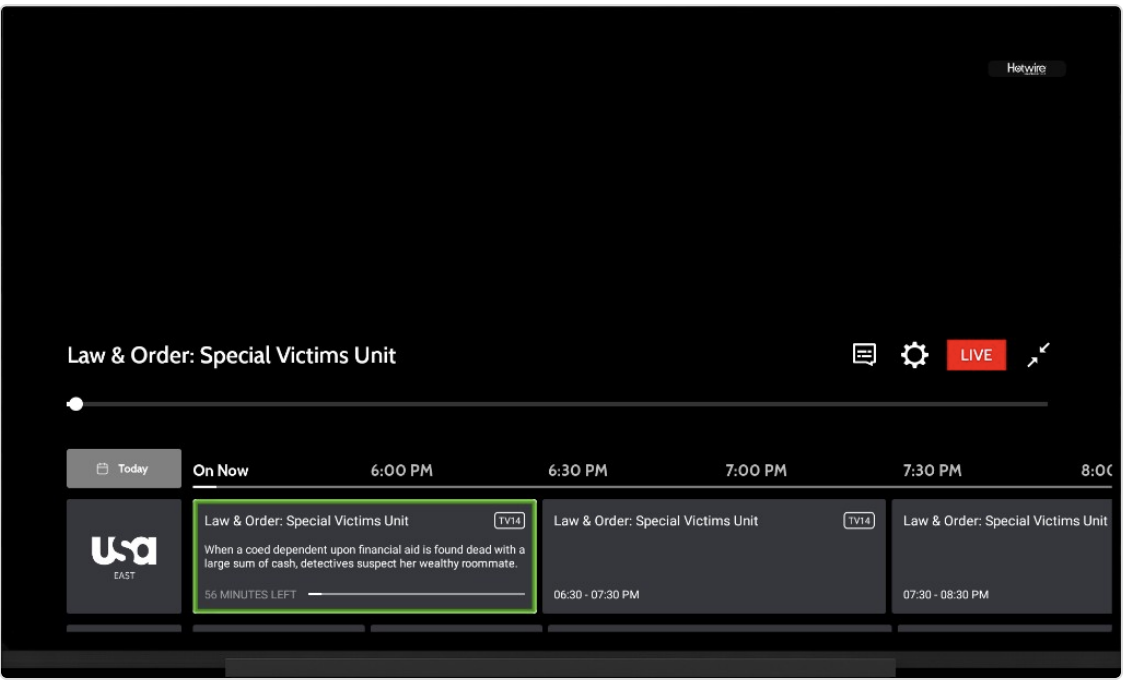Image resolution: width=1124 pixels, height=684 pixels.
Task: Open the Today date selector
Action: [x=124, y=469]
